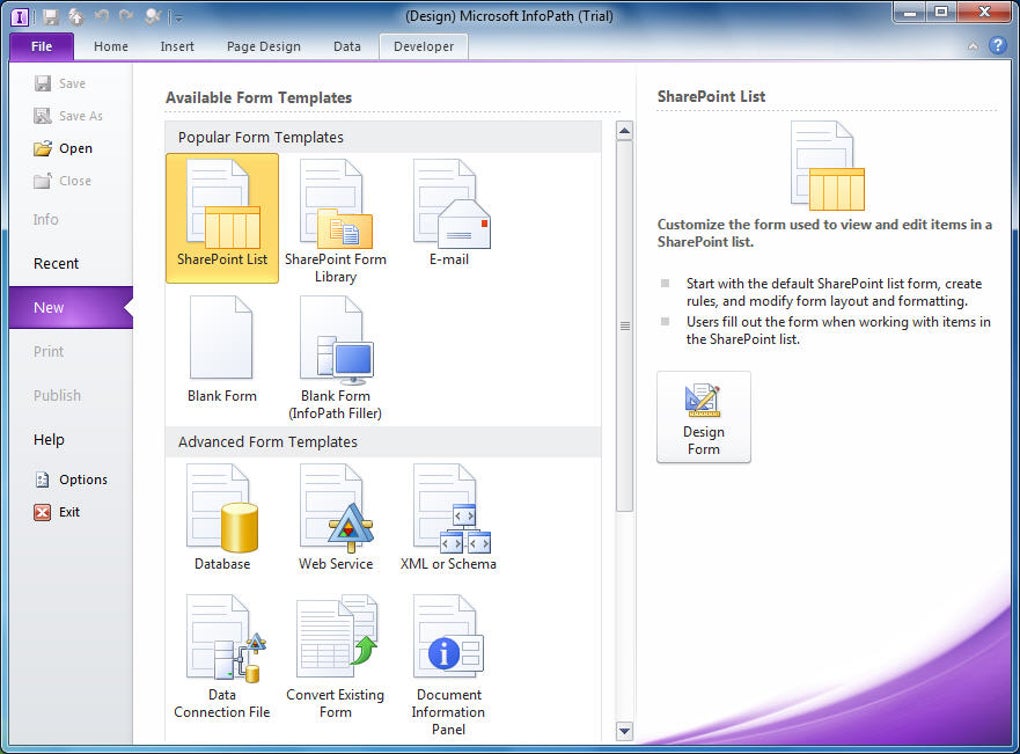The image size is (1020, 754).
Task: Select the XML or Schema template
Action: click(449, 518)
